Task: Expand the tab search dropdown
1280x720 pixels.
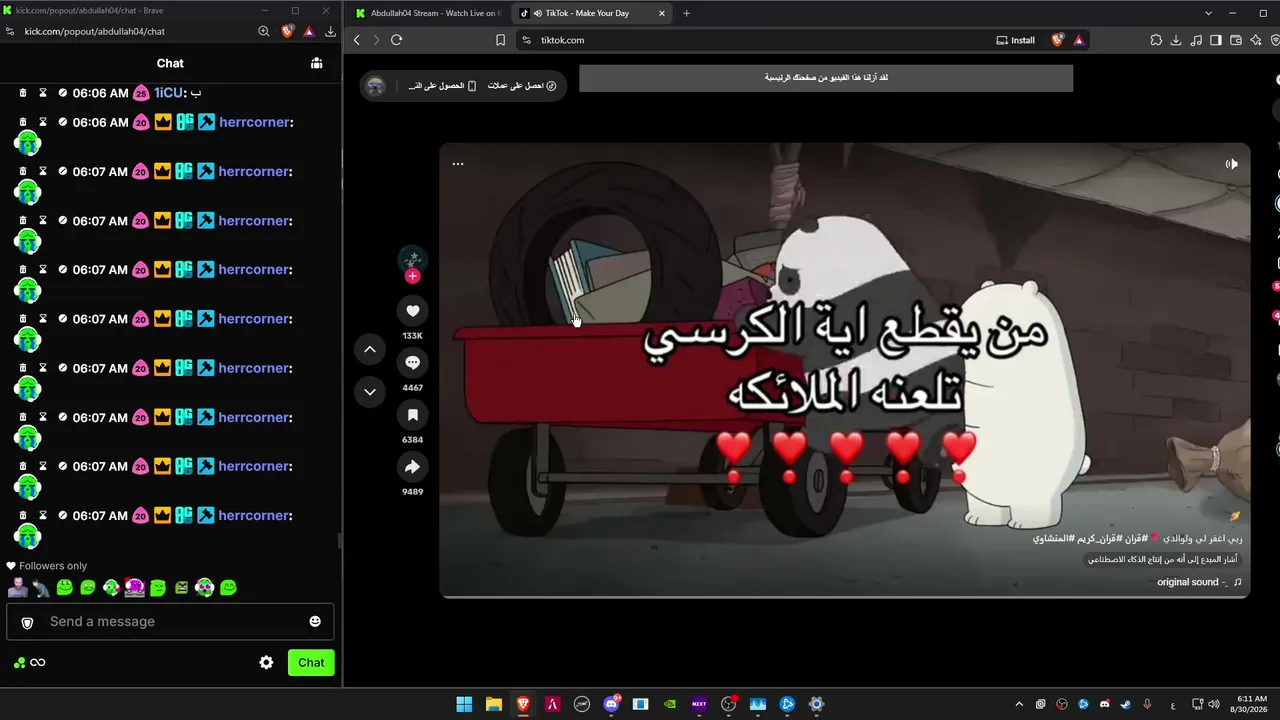Action: 1208,13
